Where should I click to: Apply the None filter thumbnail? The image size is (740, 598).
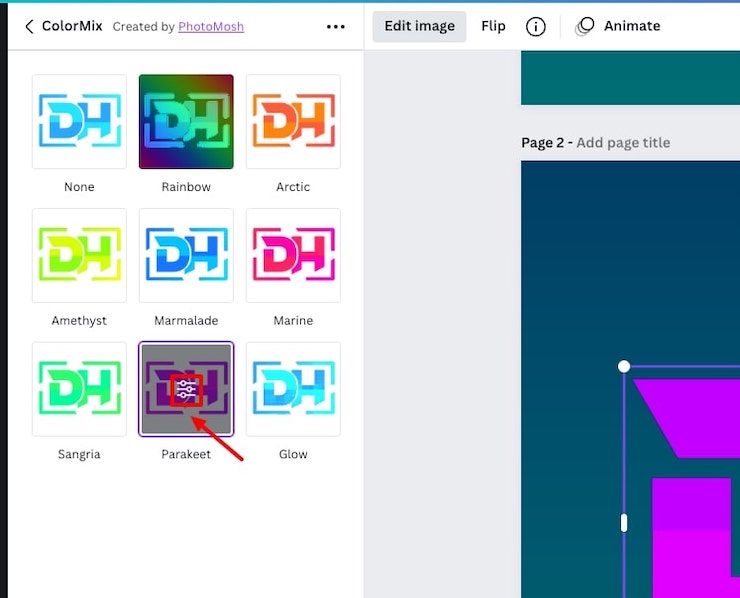tap(79, 122)
